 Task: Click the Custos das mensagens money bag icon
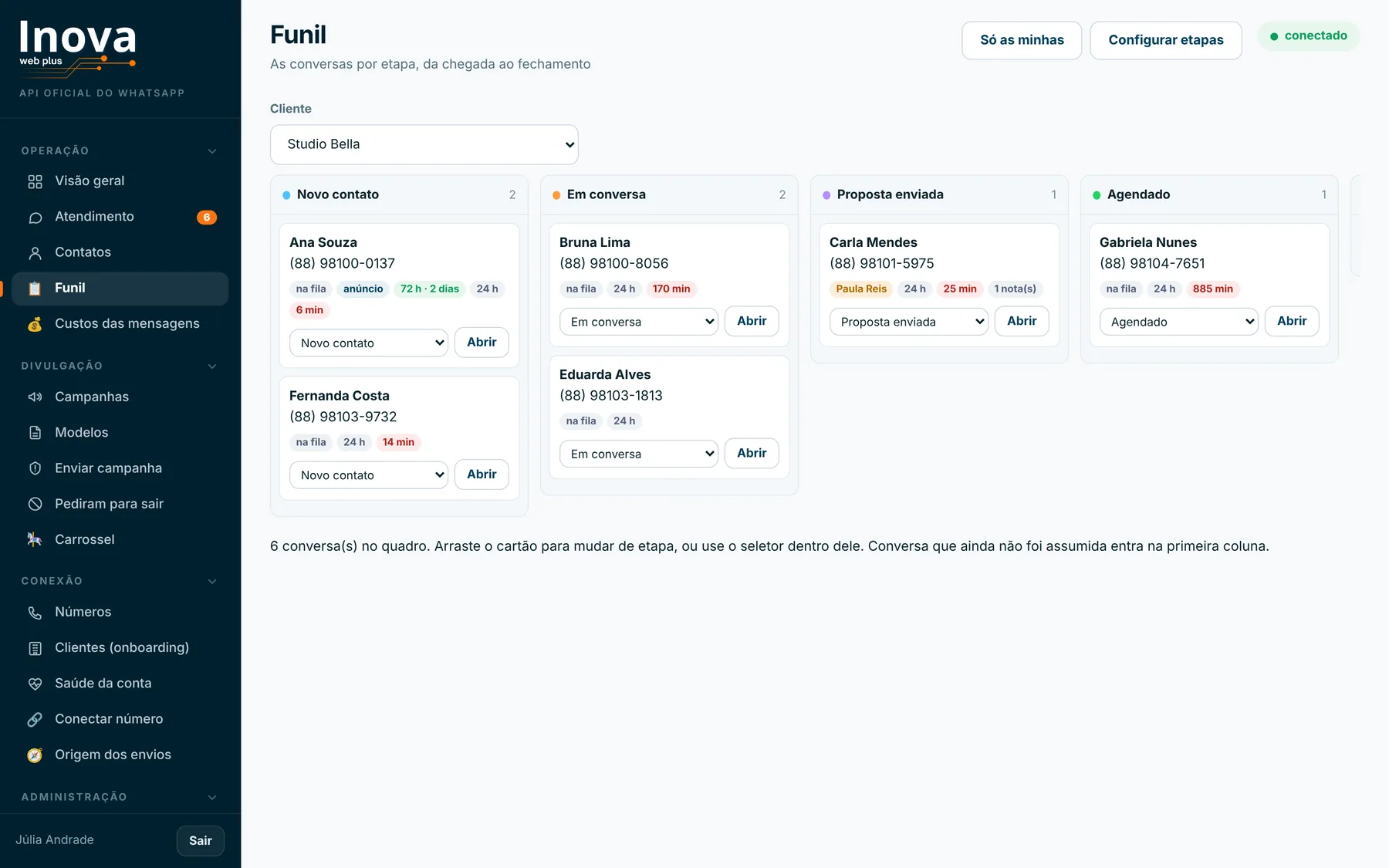(35, 324)
